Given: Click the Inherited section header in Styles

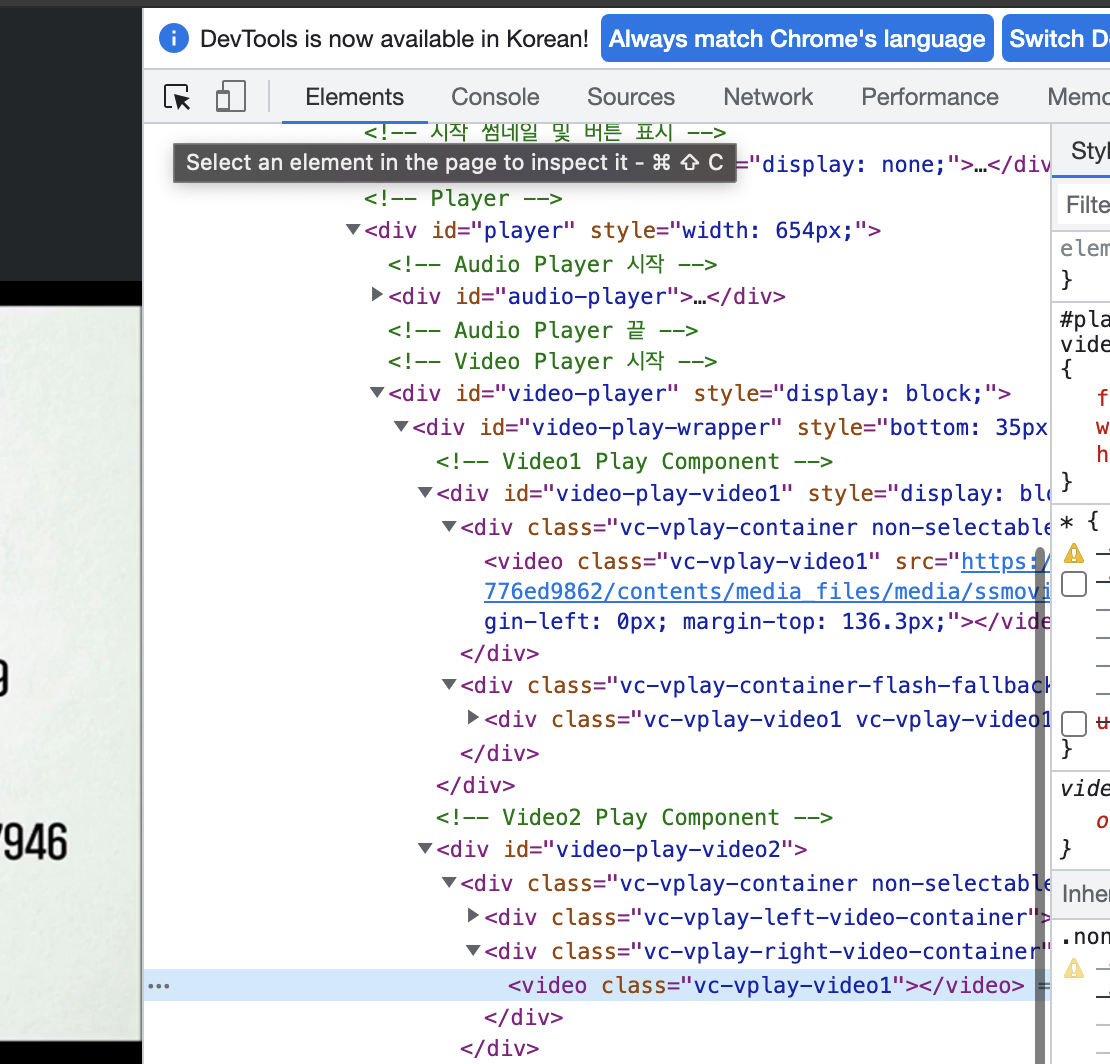Looking at the screenshot, I should pos(1081,893).
